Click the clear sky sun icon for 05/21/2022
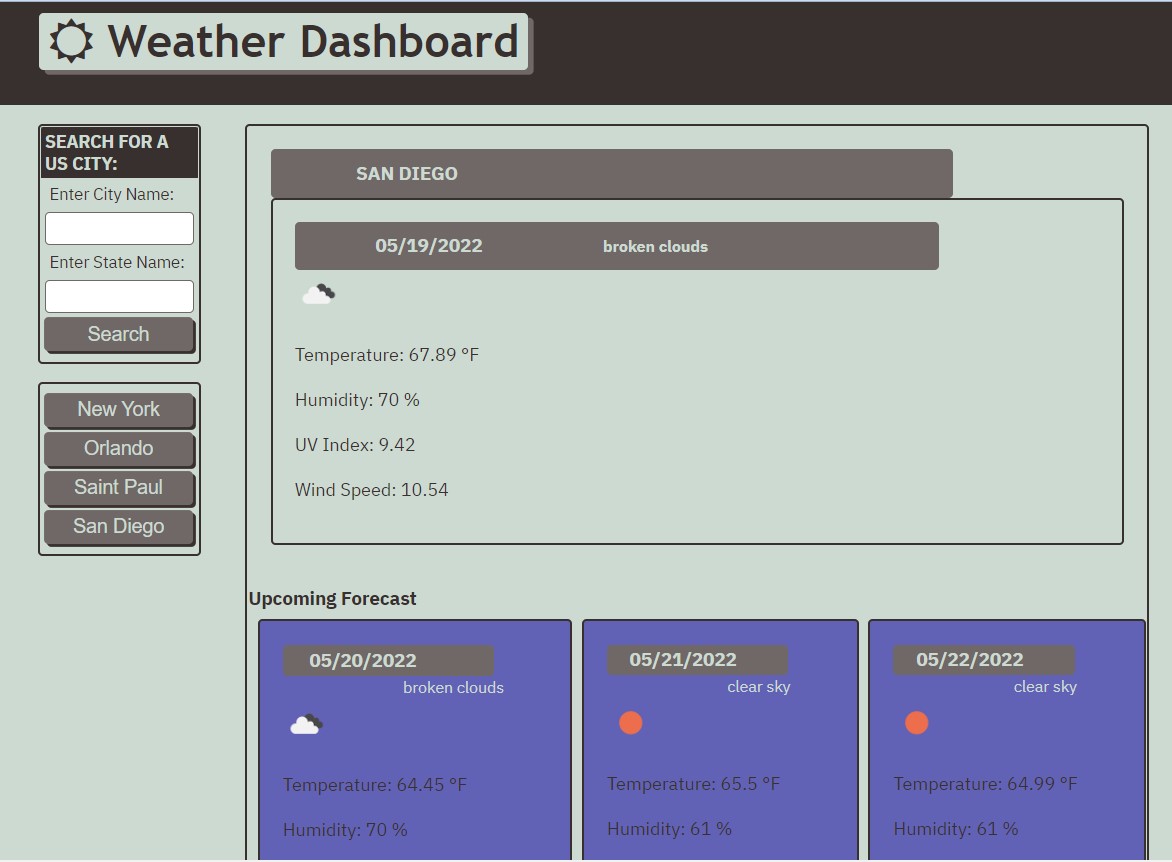 (631, 723)
